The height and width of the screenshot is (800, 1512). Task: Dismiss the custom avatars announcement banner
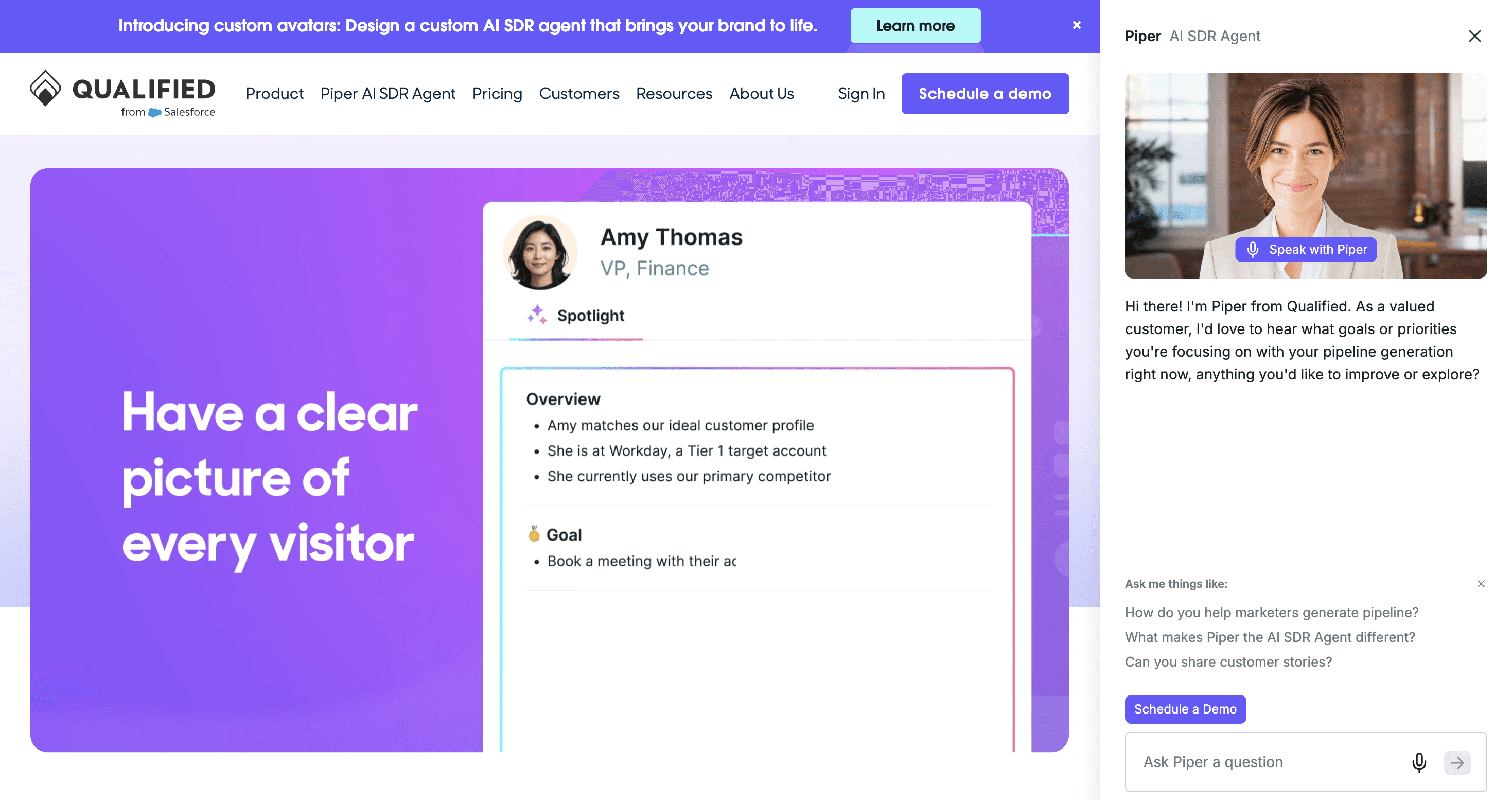[x=1077, y=25]
